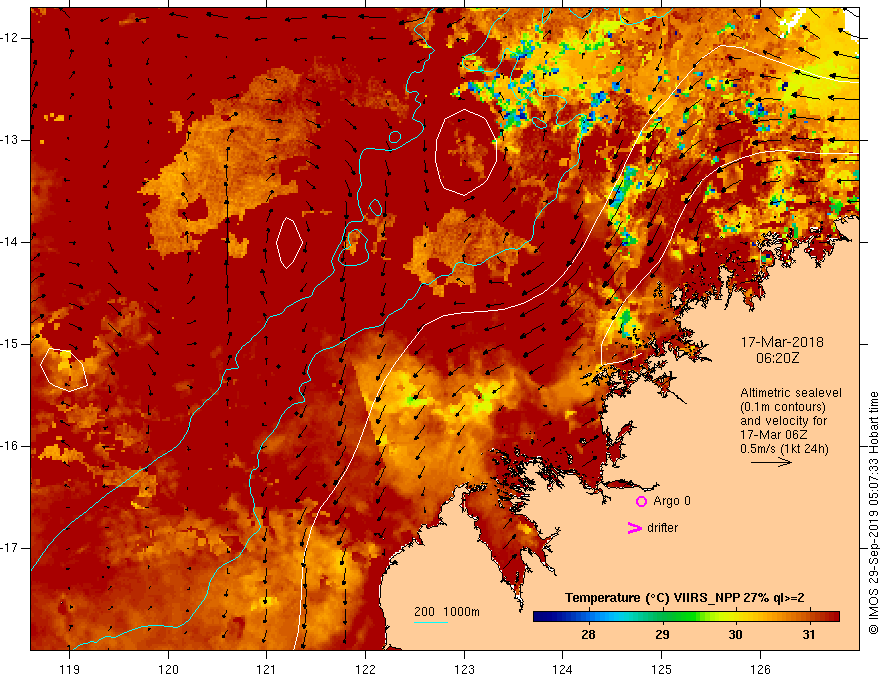The width and height of the screenshot is (880, 680).
Task: Click the 'Temperature (°C) VIIRS_NPP 27% ql>=2' title
Action: coord(684,598)
